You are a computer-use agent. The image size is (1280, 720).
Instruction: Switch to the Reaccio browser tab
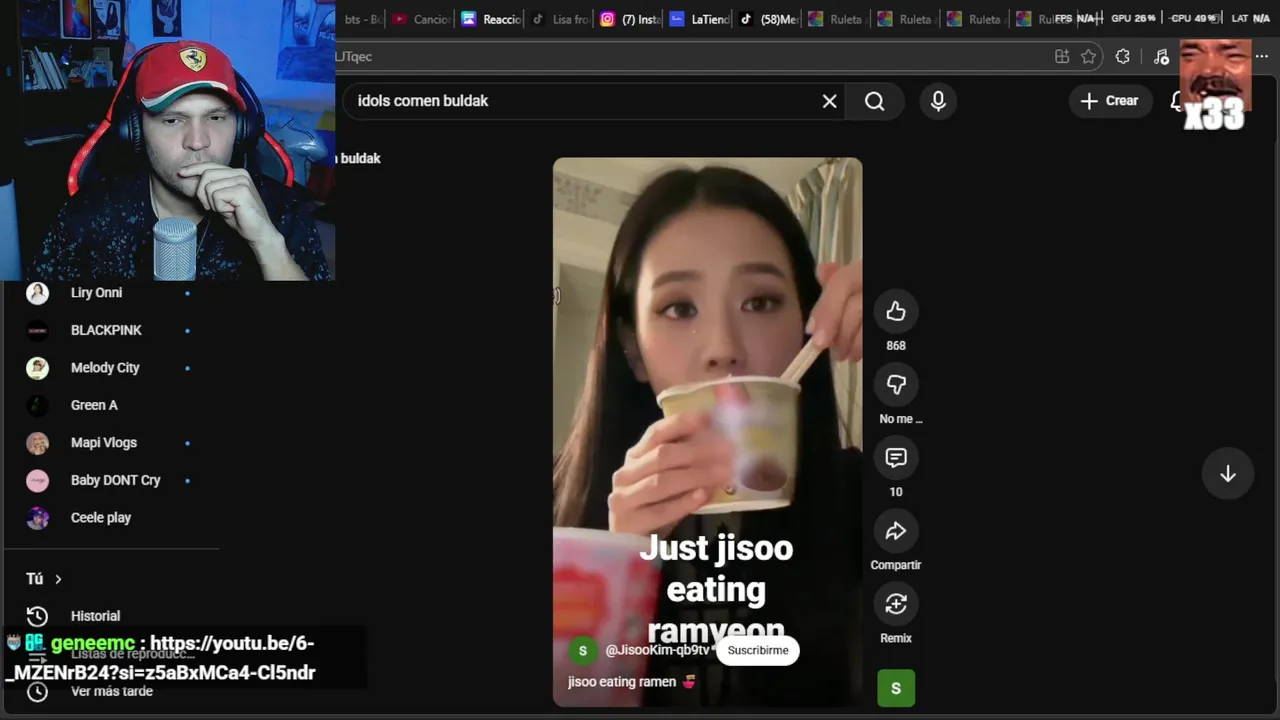point(490,19)
